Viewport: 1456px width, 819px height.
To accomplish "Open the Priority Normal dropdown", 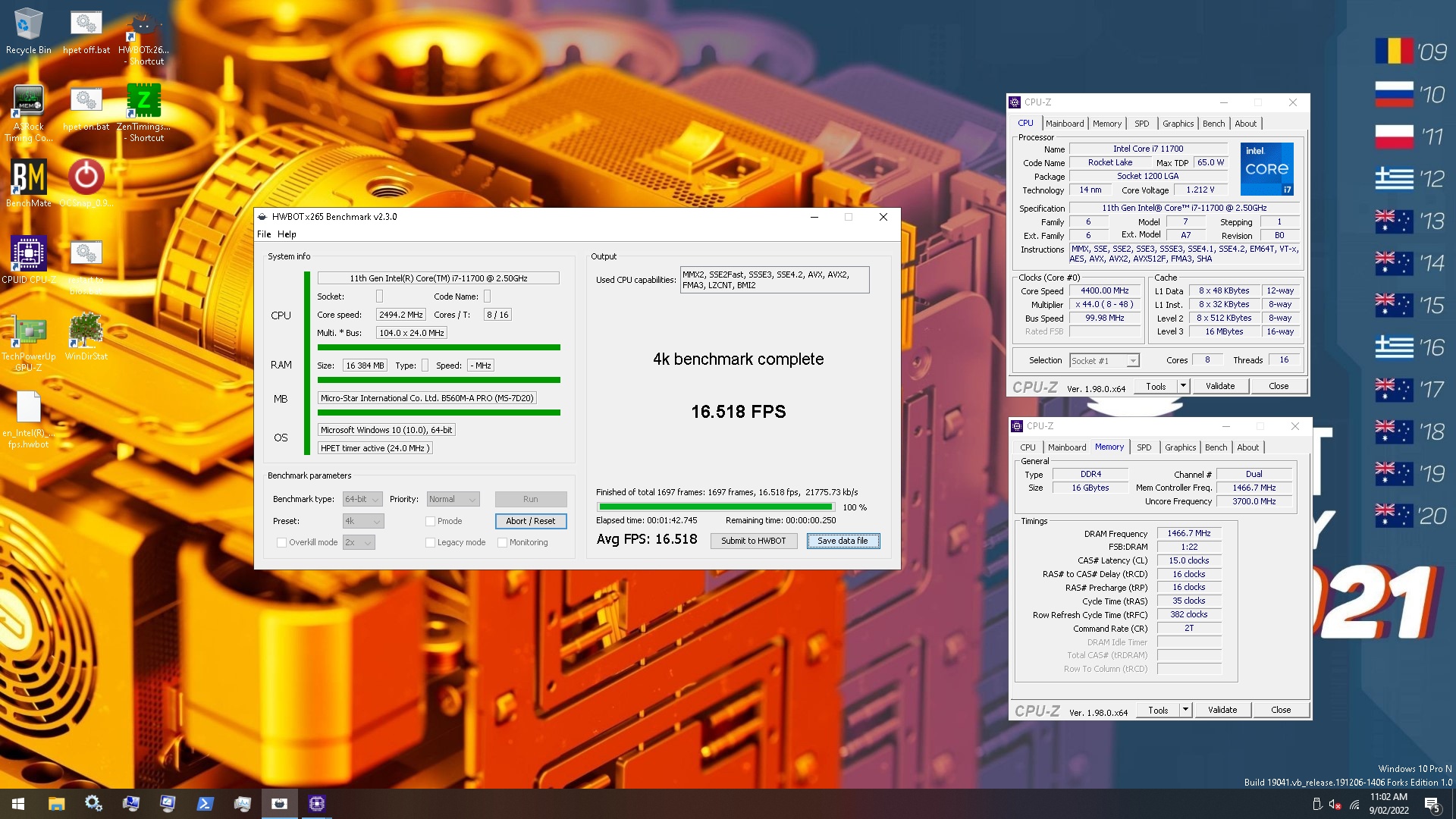I will coord(453,499).
